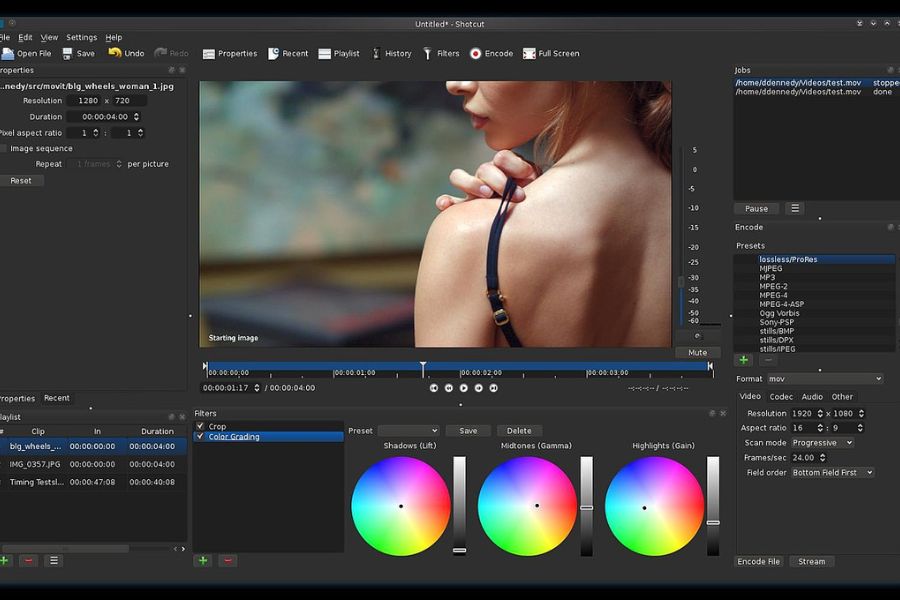Viewport: 900px width, 600px height.
Task: Open the Settings menu
Action: tap(82, 37)
